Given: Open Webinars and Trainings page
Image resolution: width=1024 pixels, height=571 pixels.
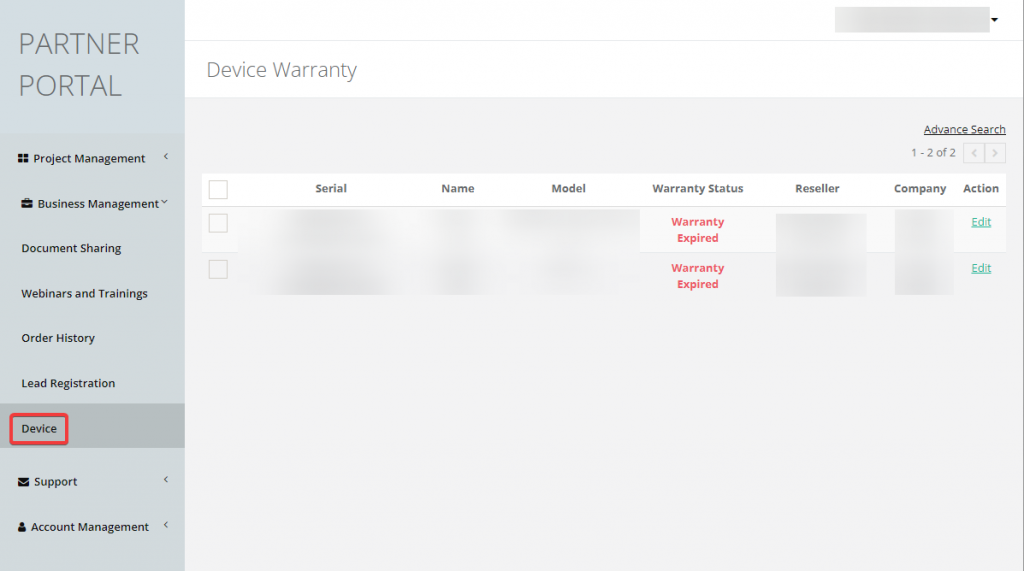Looking at the screenshot, I should coord(84,293).
